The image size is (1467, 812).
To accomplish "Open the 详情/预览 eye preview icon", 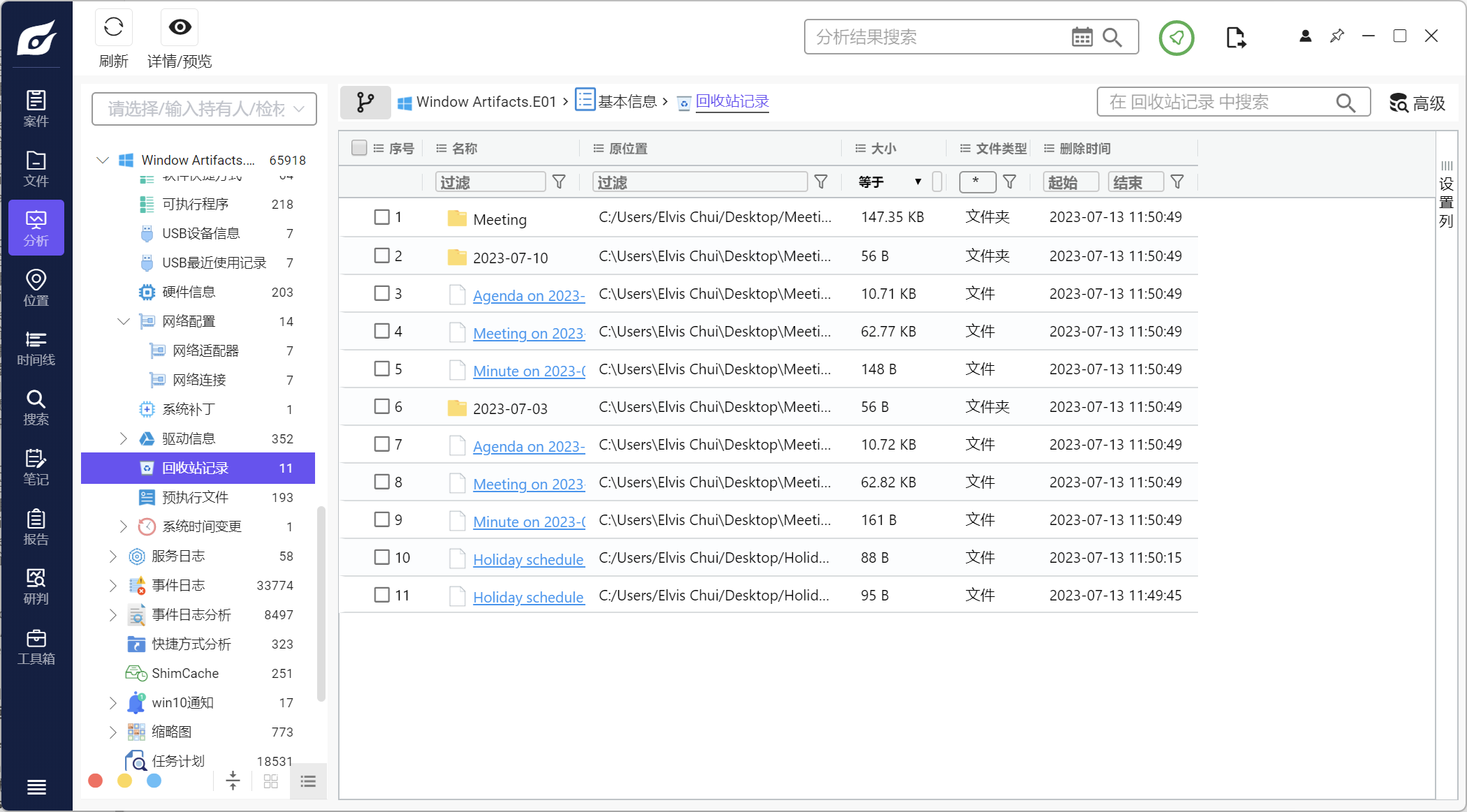I will click(x=180, y=27).
